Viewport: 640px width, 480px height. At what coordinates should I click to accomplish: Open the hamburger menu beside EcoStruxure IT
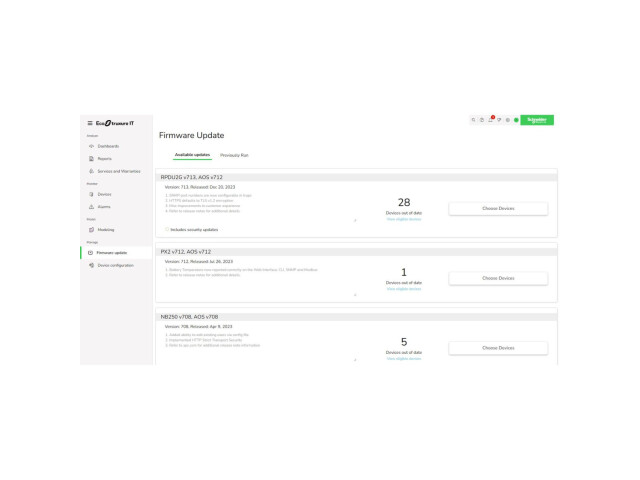pyautogui.click(x=90, y=123)
